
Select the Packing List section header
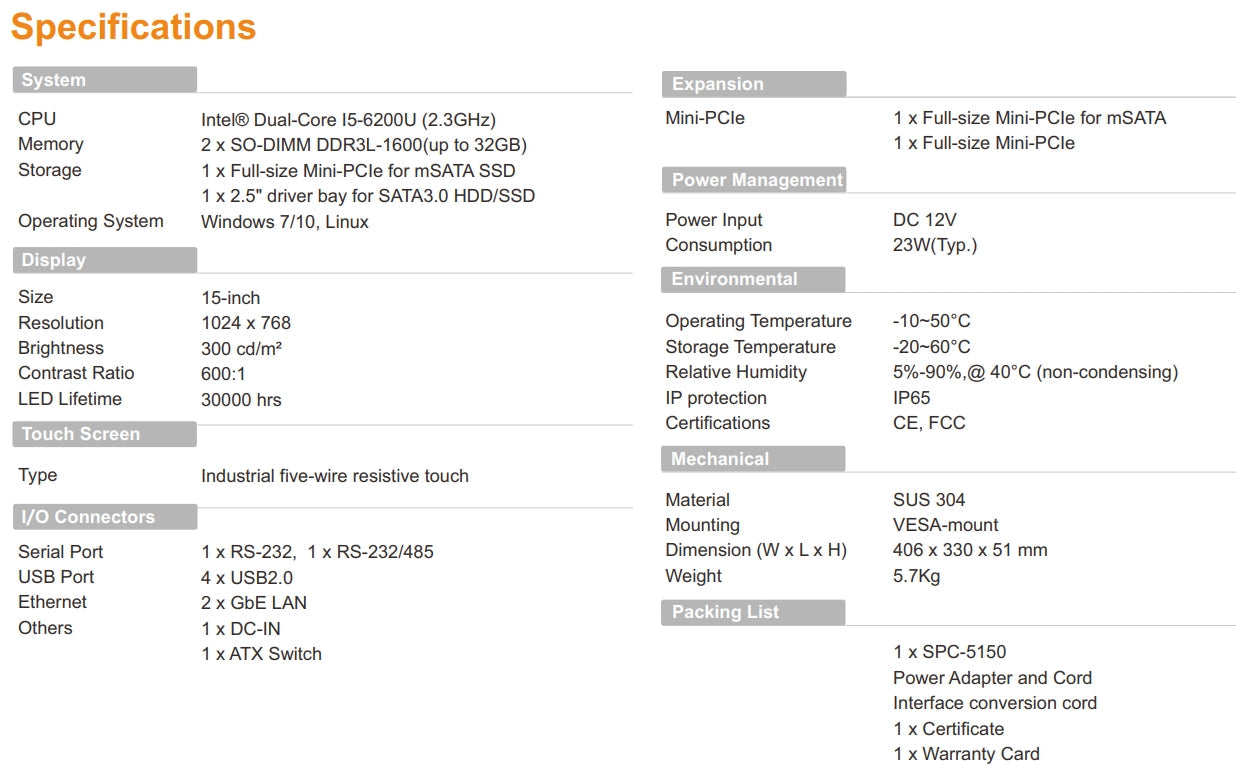click(x=725, y=612)
